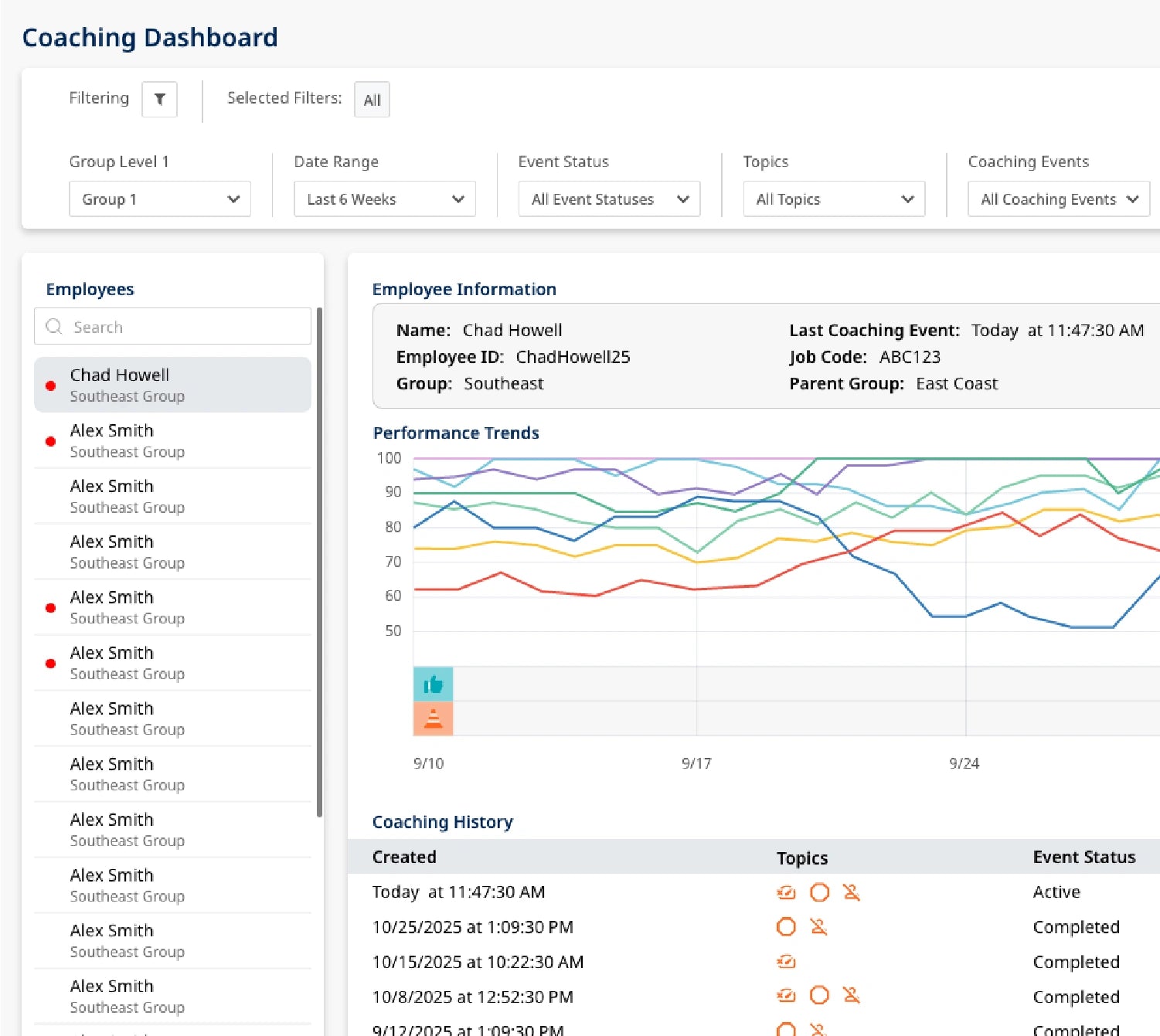Click the ABC123 job code value
Screen dimensions: 1160x1036
click(910, 357)
